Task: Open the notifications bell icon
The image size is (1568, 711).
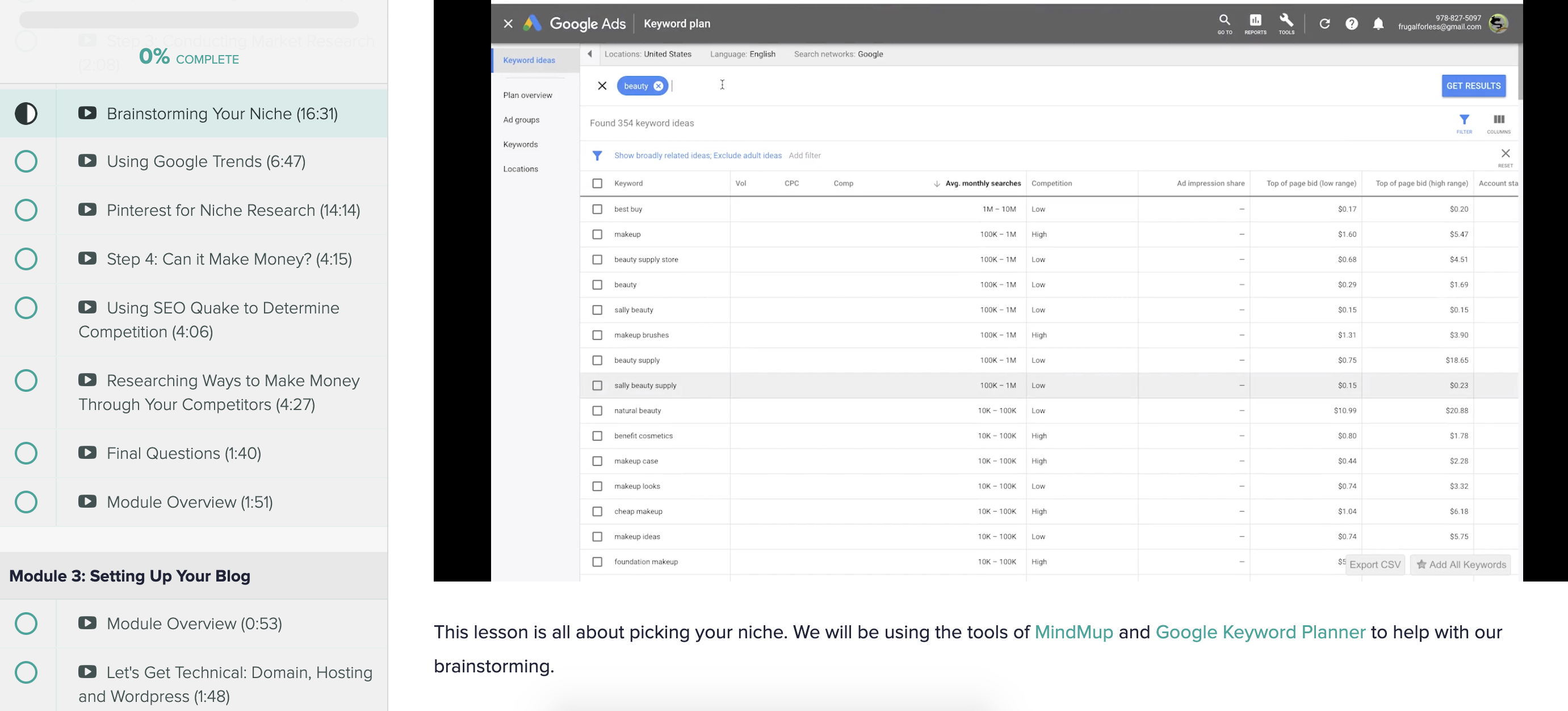Action: 1379,24
